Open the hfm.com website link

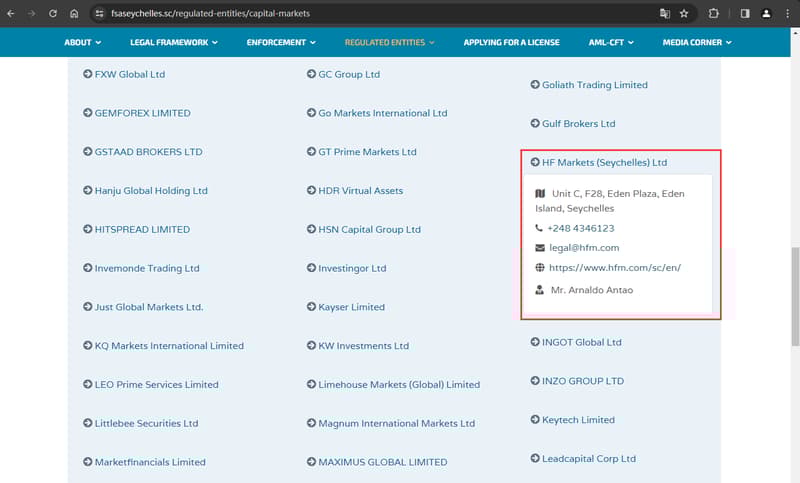coord(615,268)
